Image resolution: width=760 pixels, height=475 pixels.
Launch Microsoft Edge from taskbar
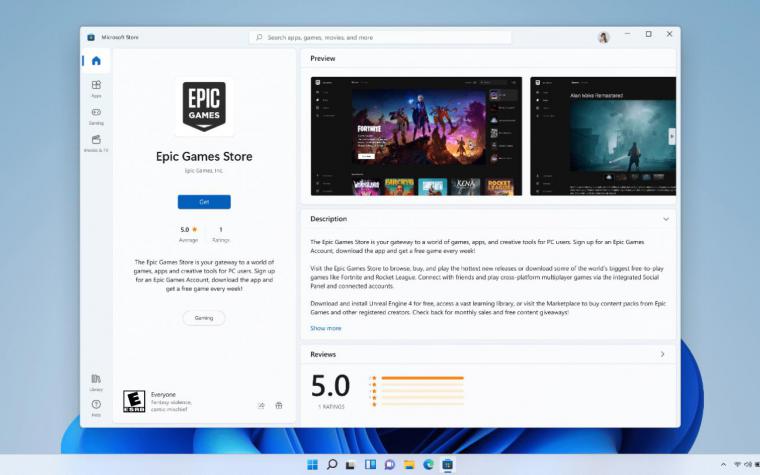pyautogui.click(x=428, y=465)
